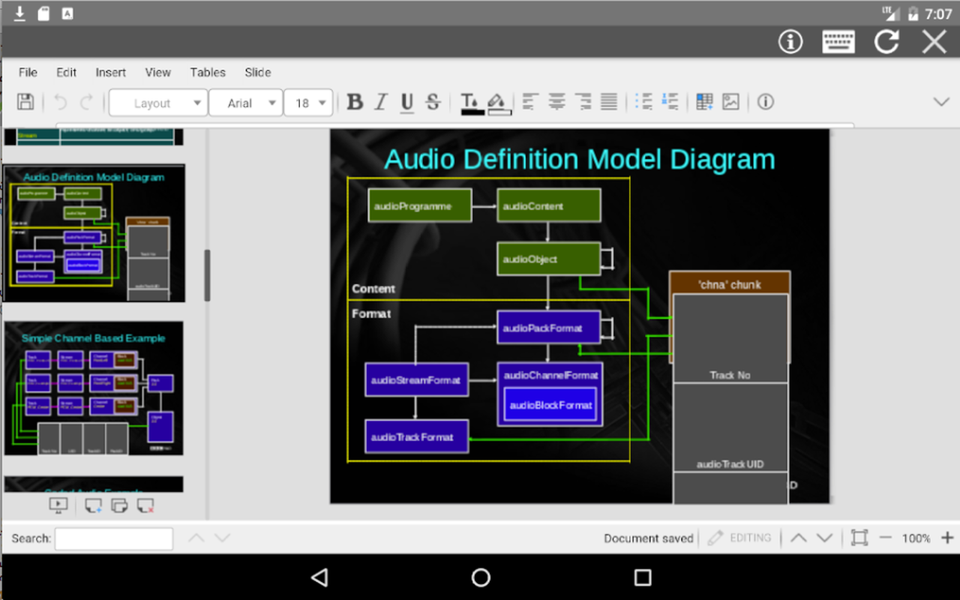Screen dimensions: 960x600
Task: Center align the text
Action: coord(557,102)
